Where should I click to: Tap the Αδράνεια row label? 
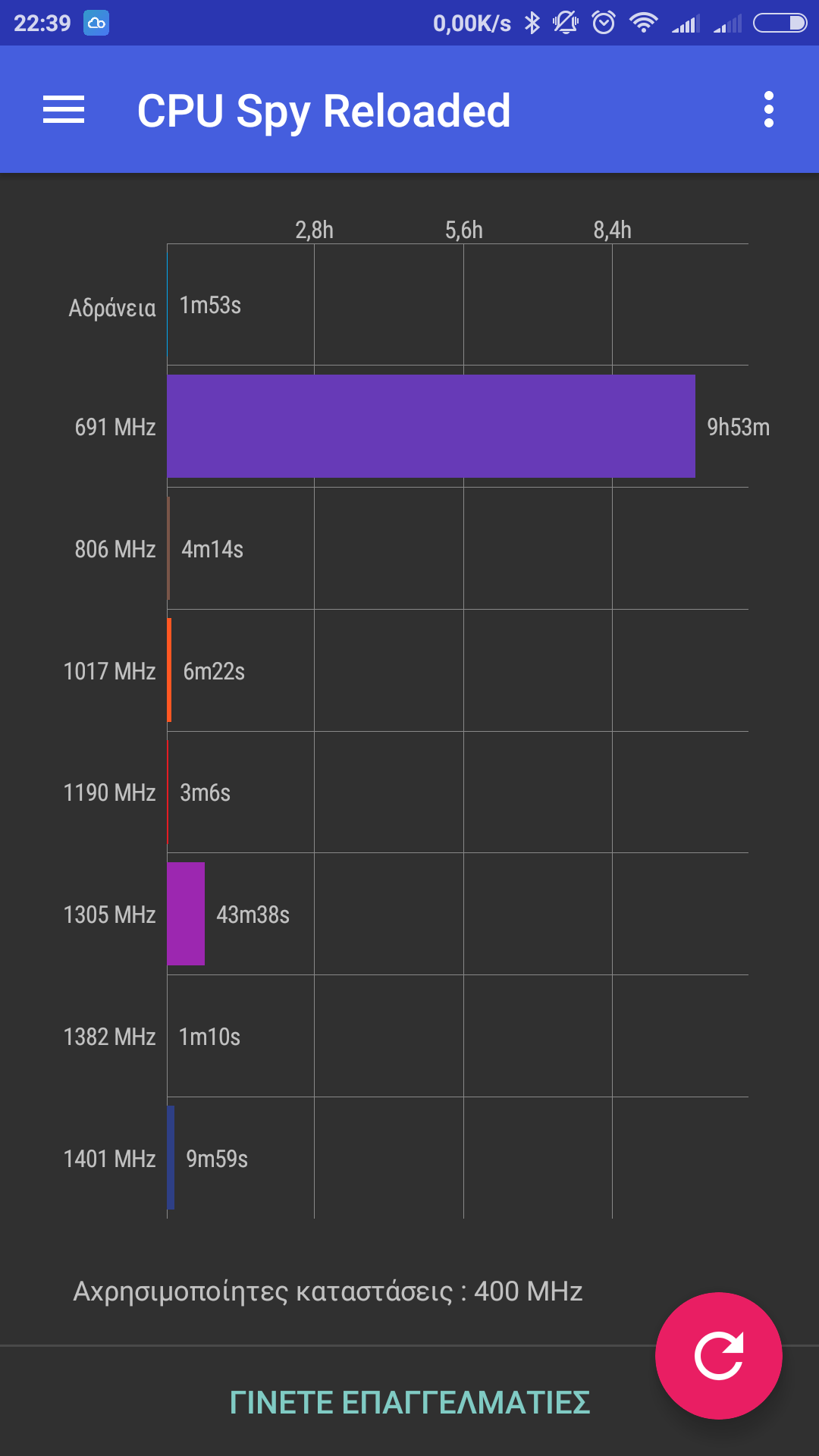click(x=112, y=307)
